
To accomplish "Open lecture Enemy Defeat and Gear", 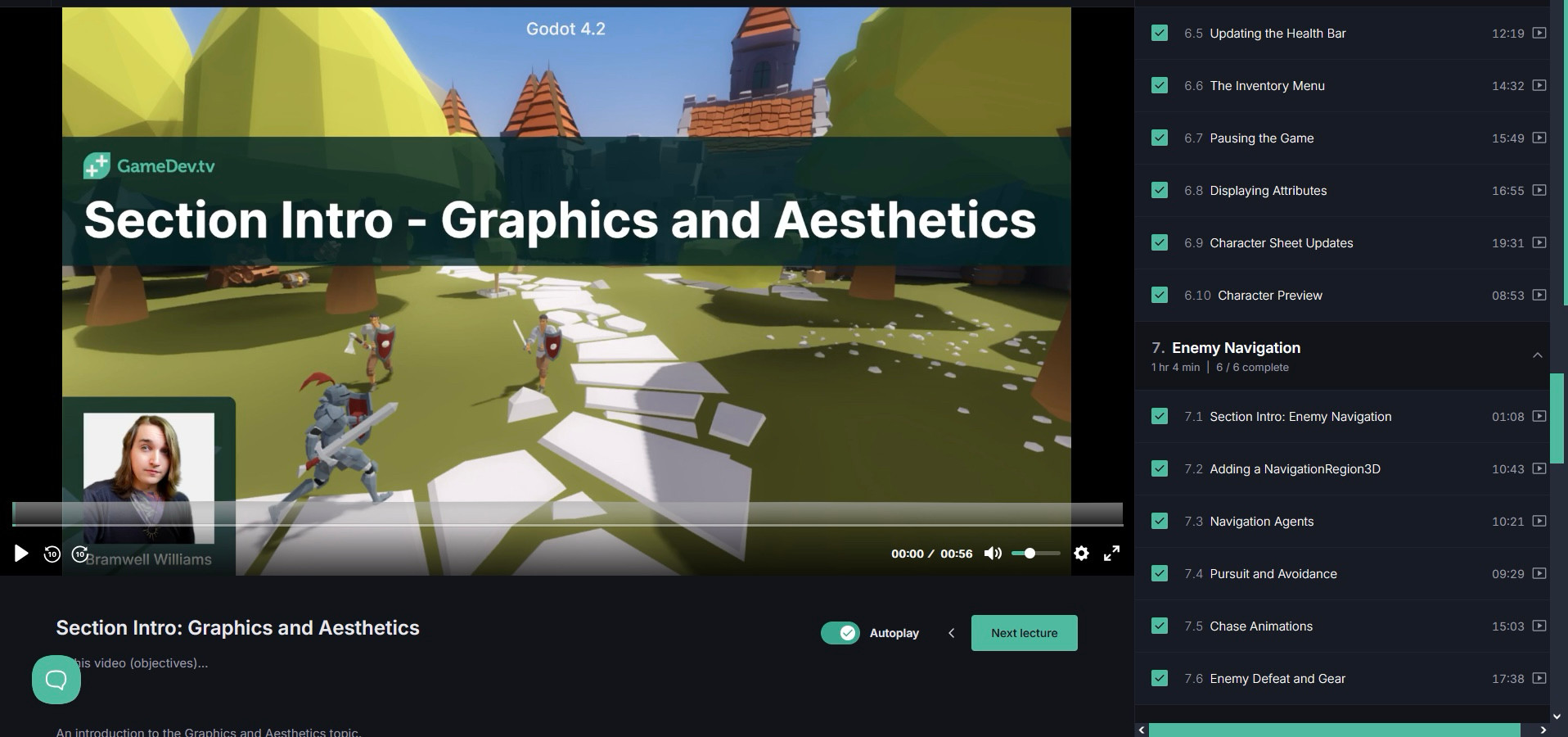I will coord(1277,679).
